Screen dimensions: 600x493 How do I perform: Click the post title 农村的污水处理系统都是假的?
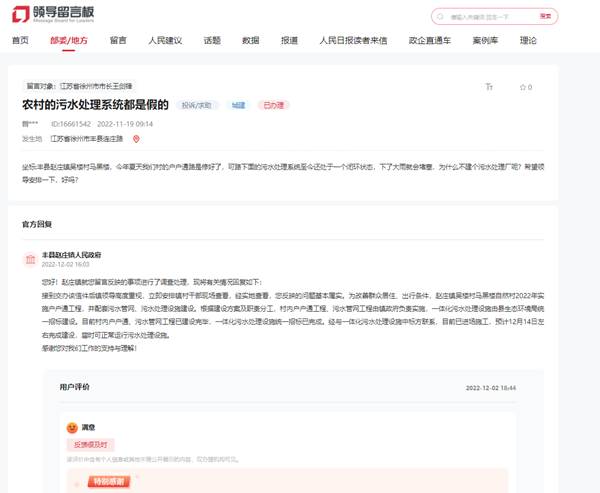(95, 104)
